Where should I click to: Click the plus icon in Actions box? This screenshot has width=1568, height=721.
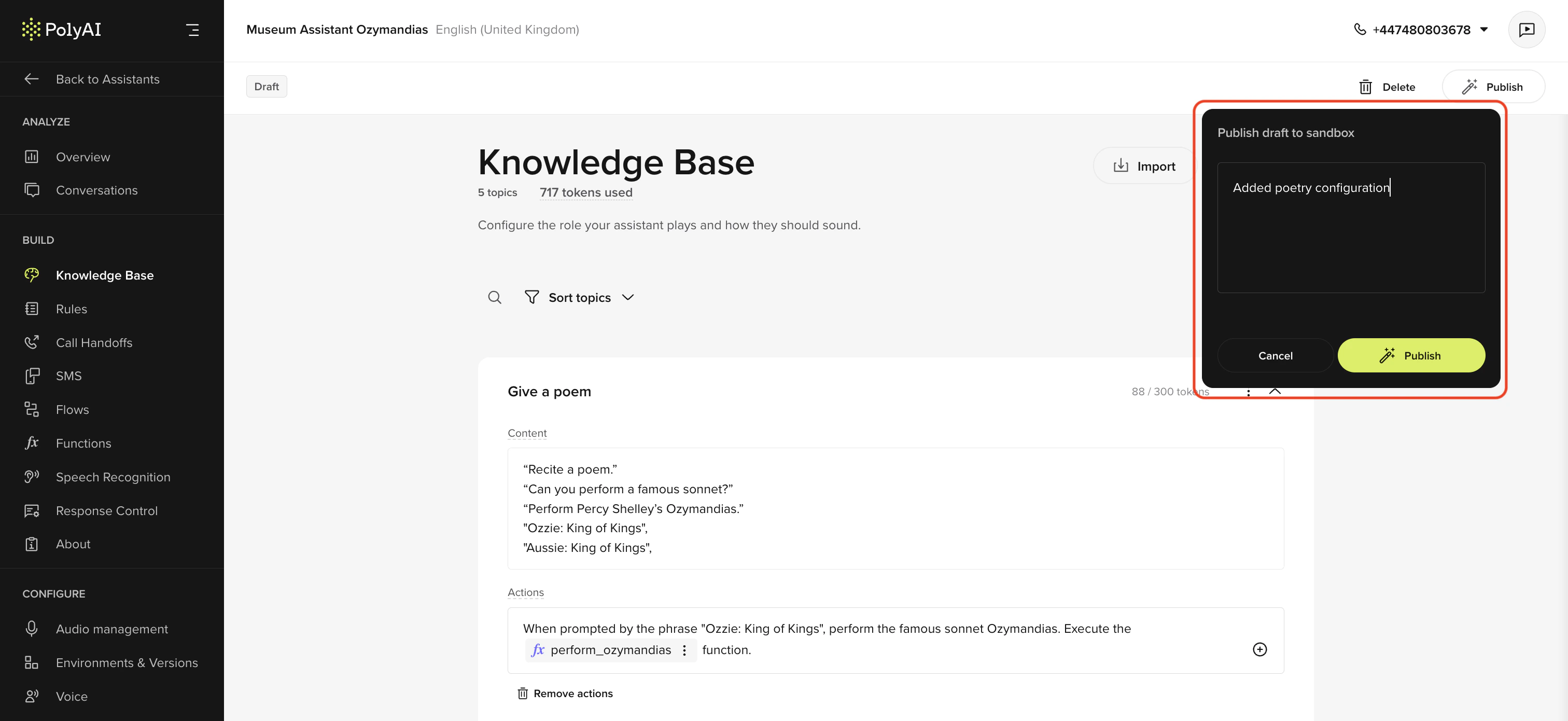(1259, 649)
